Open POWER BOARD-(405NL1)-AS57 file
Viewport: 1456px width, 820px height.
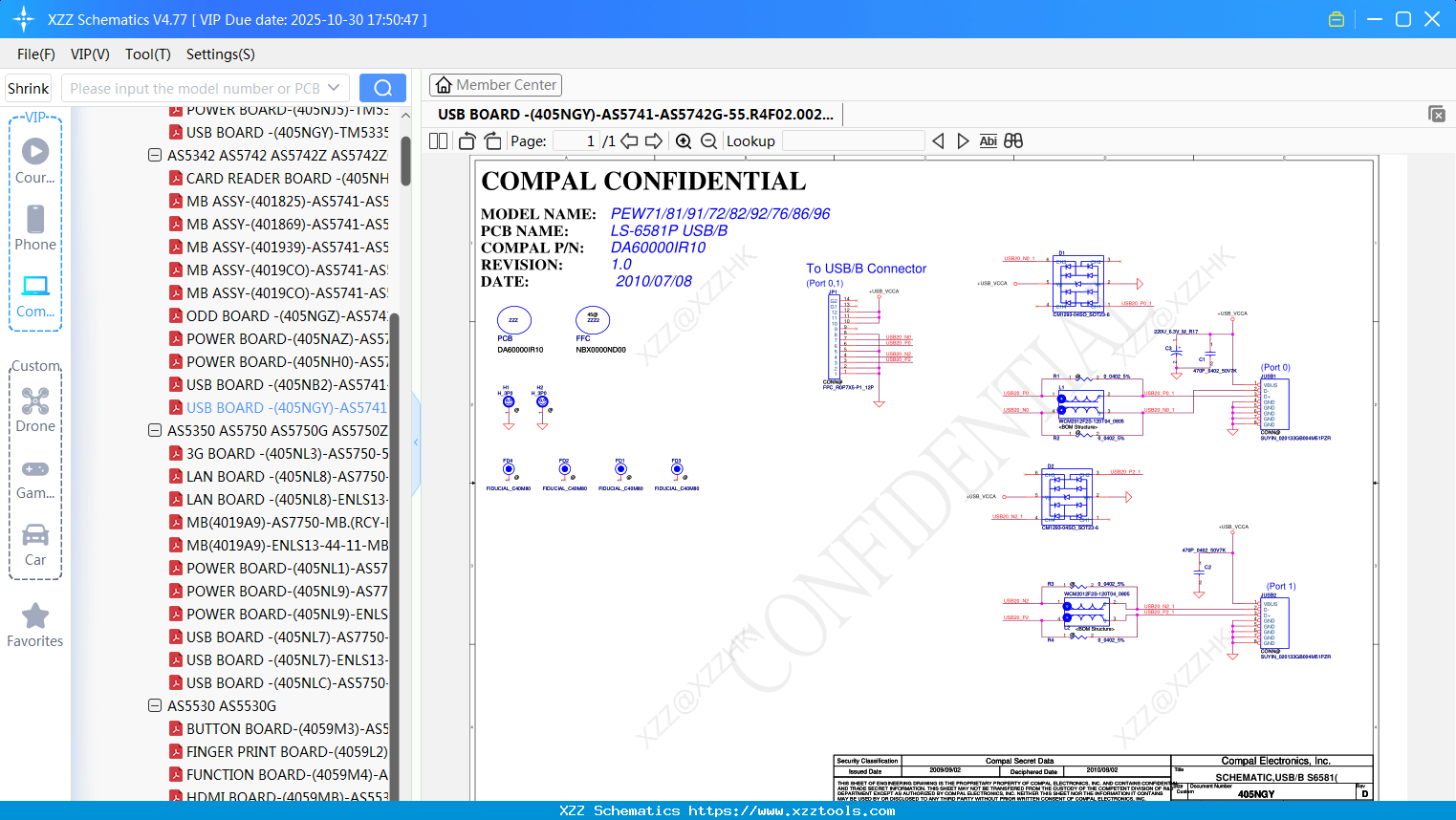pos(288,568)
